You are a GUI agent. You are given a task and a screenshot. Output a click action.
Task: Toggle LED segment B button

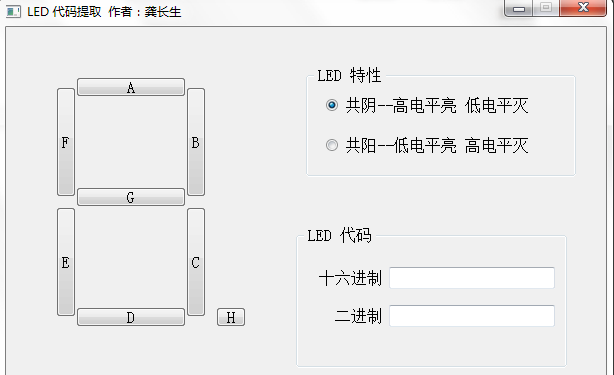point(196,142)
